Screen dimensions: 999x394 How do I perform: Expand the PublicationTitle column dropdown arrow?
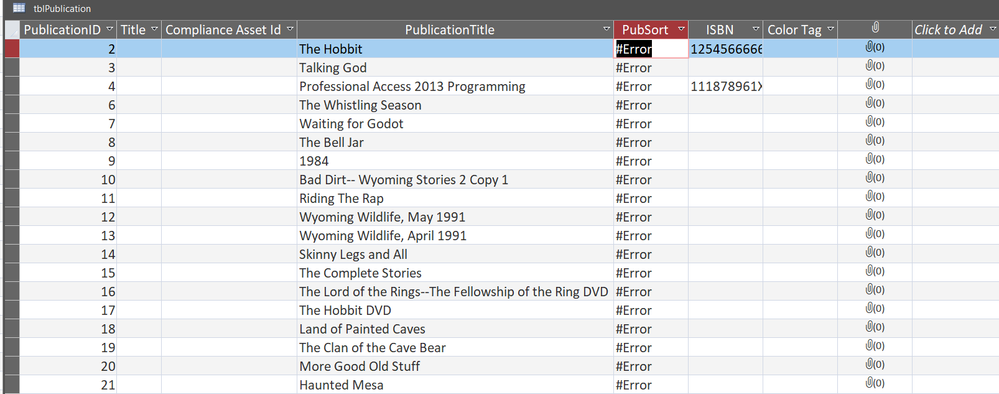tap(607, 29)
